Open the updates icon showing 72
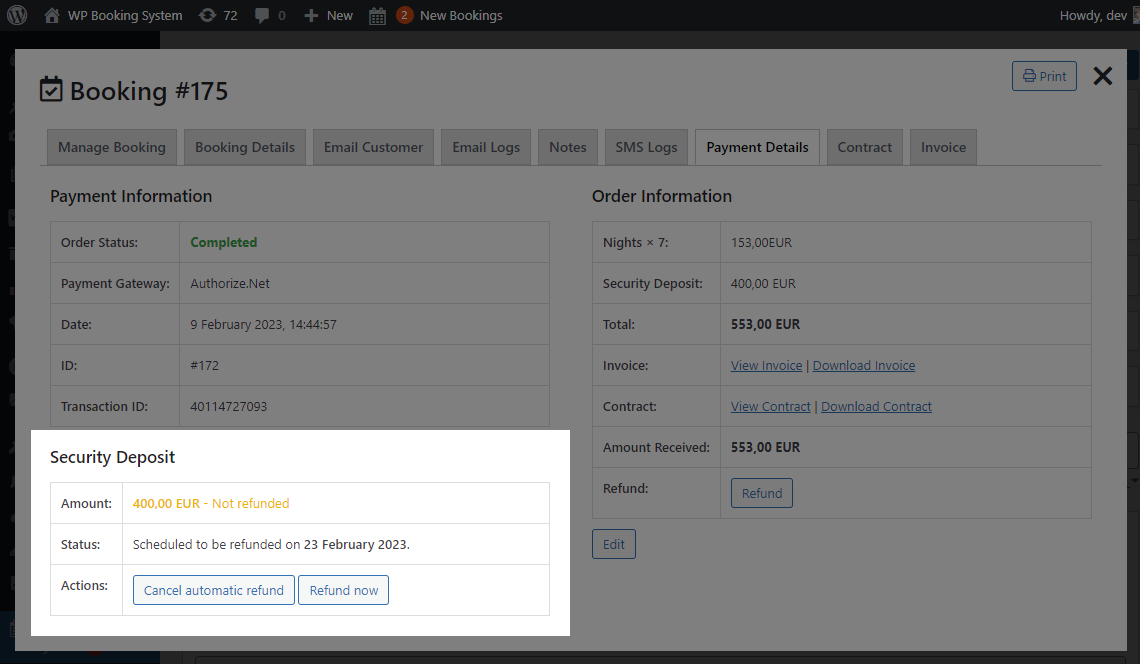The width and height of the screenshot is (1140, 664). pos(207,15)
